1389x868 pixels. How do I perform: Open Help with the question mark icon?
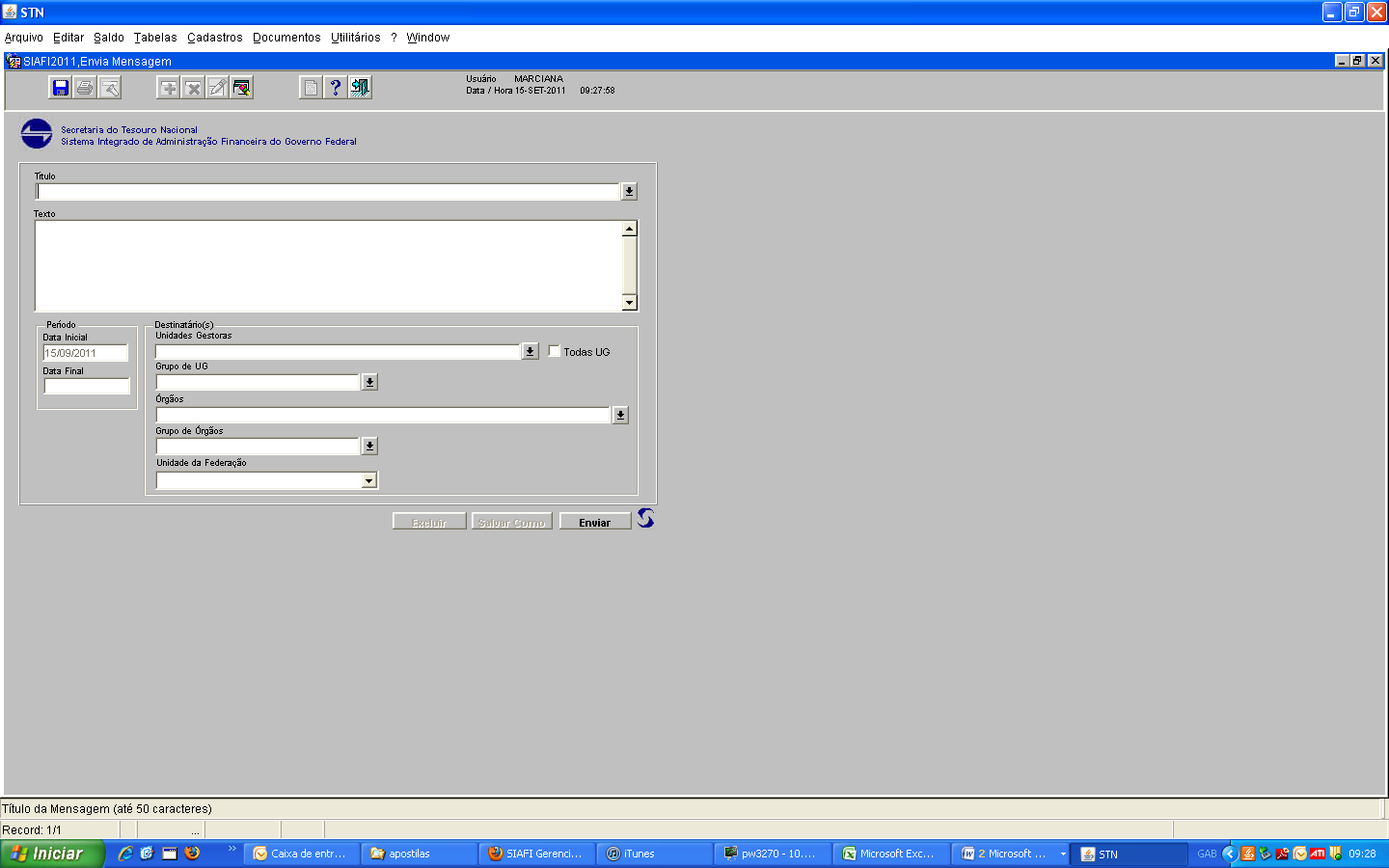click(335, 88)
